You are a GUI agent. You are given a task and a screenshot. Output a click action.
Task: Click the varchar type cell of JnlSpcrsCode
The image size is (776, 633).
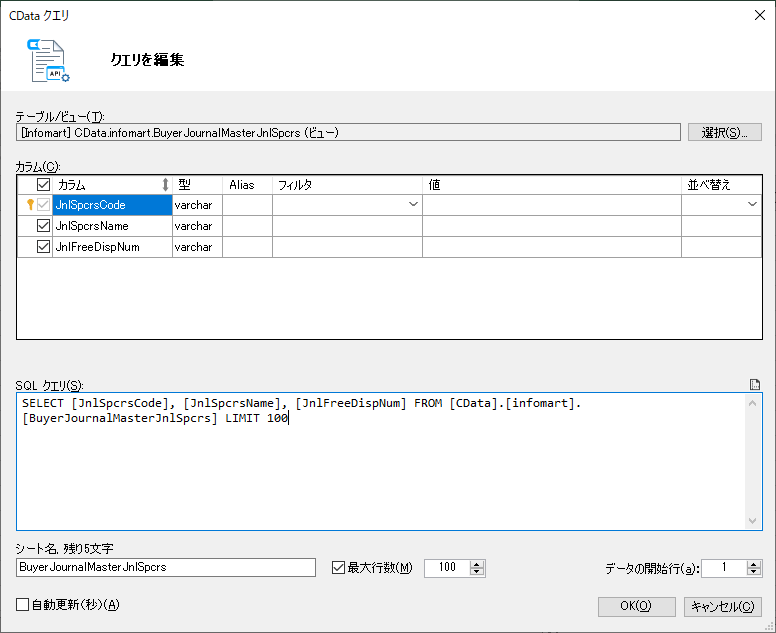[197, 204]
